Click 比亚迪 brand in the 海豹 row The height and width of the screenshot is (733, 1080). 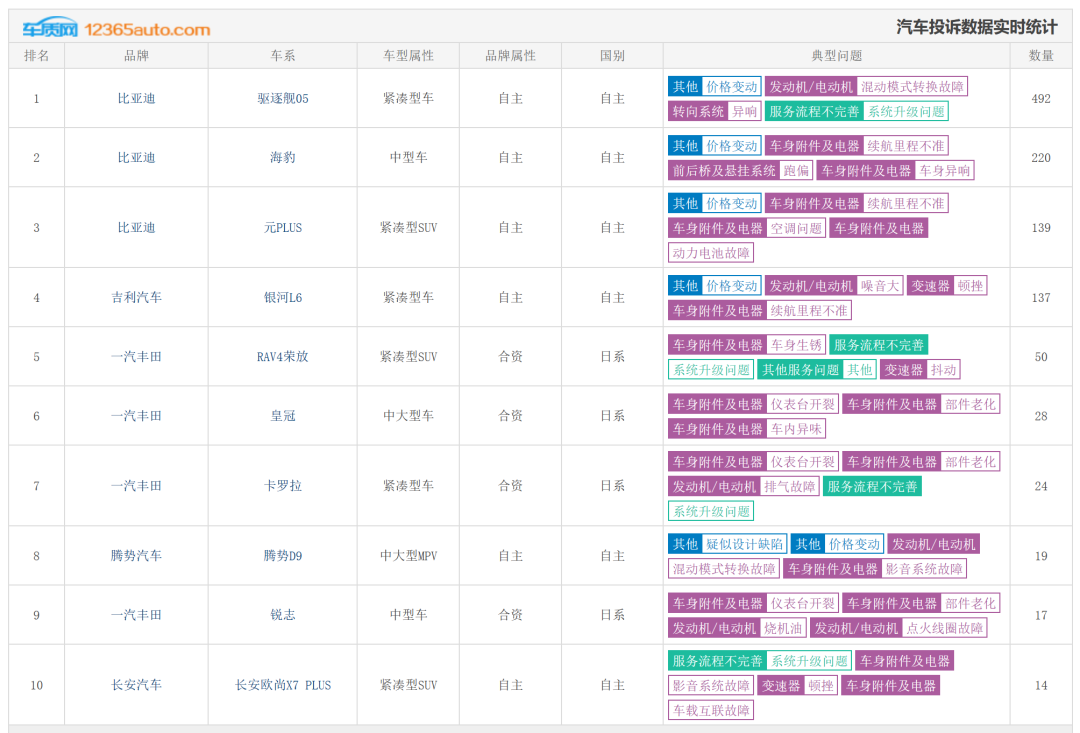136,158
